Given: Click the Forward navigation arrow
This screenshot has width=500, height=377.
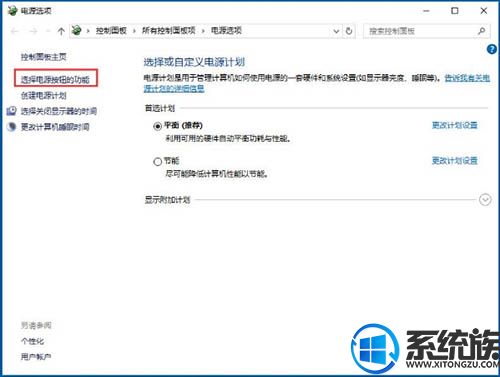Looking at the screenshot, I should click(33, 31).
